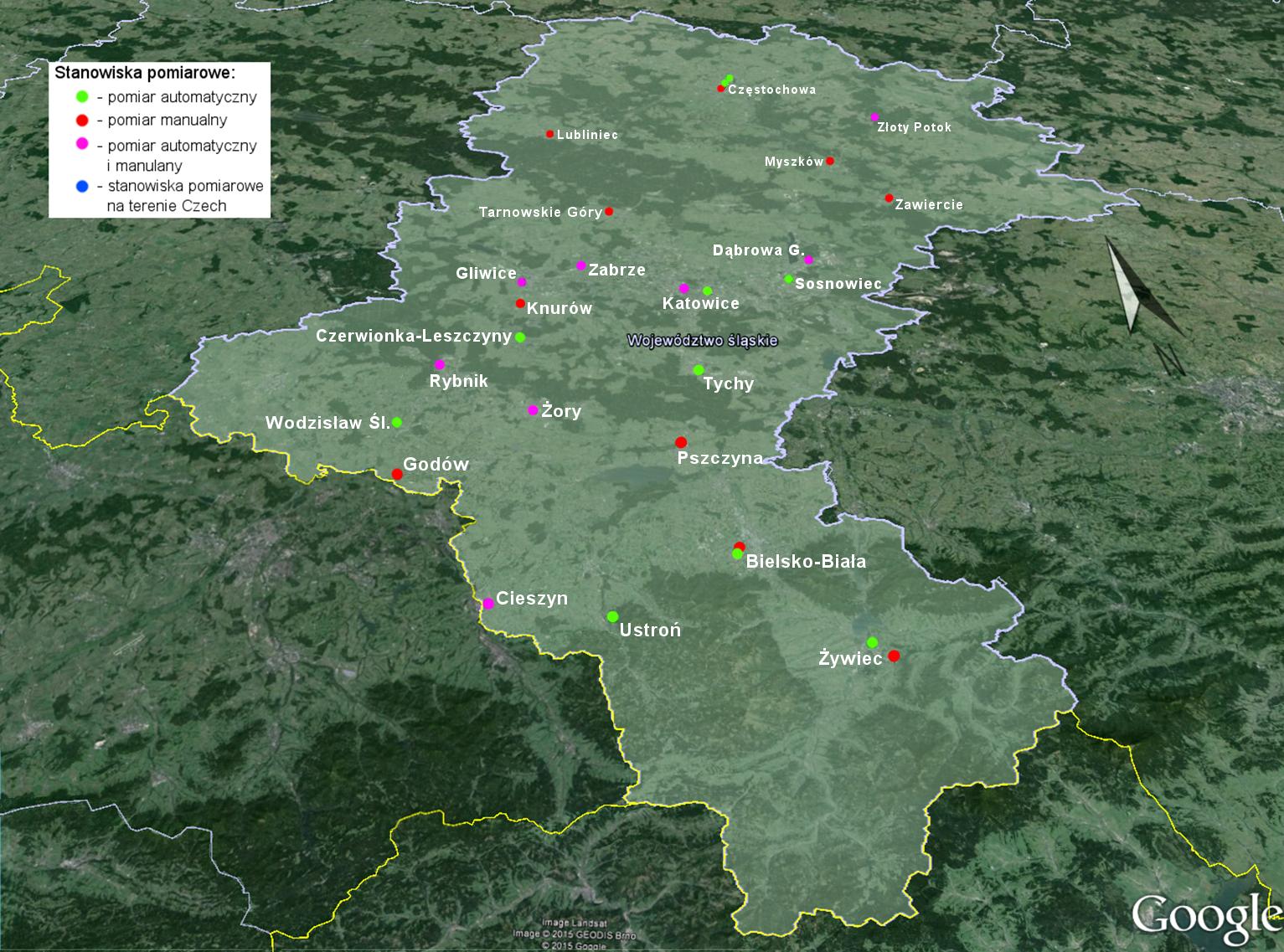
Task: Click the Dąbrowa G. label
Action: click(x=759, y=250)
